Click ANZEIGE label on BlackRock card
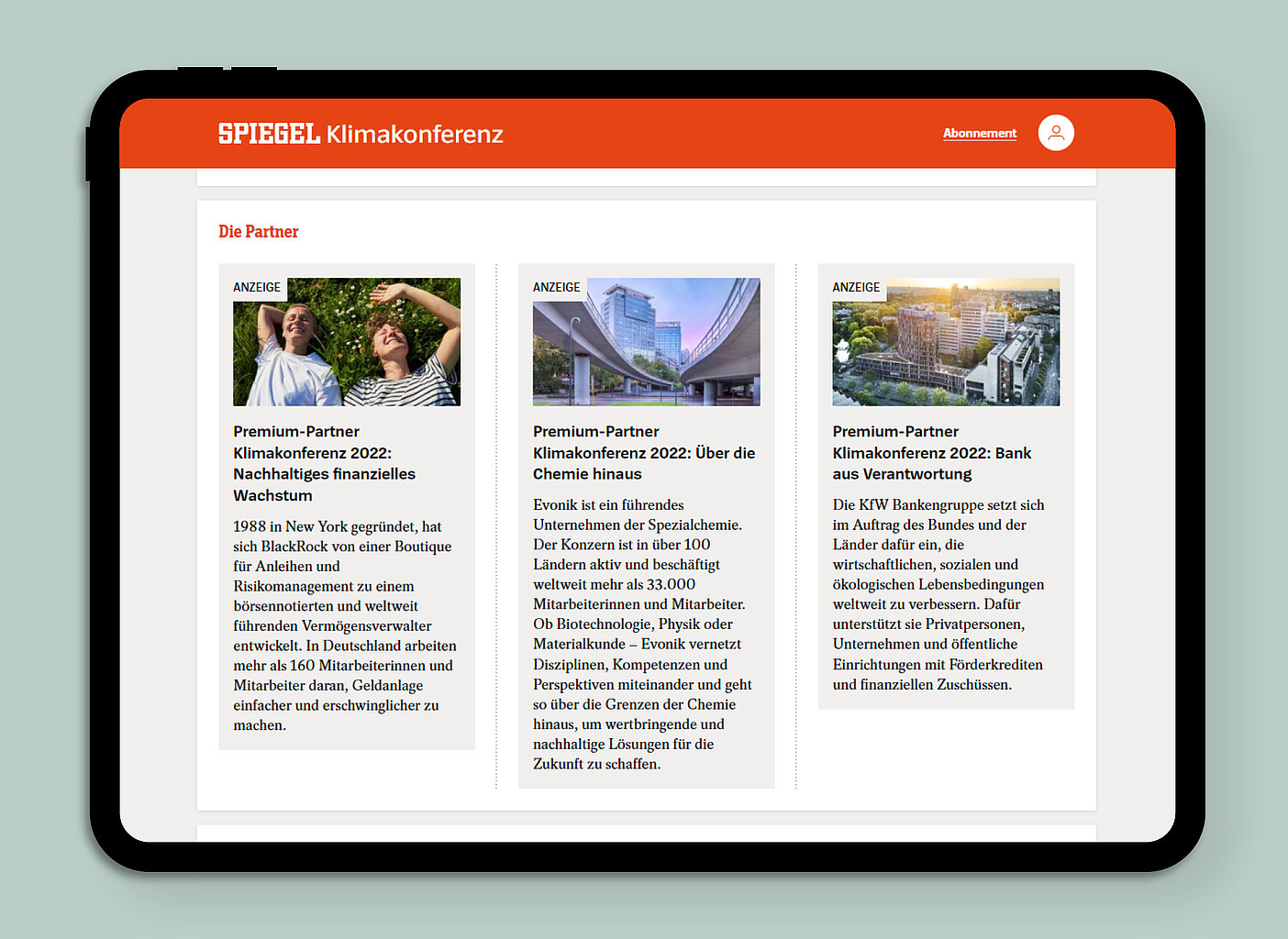Viewport: 1288px width, 939px height. pyautogui.click(x=257, y=288)
